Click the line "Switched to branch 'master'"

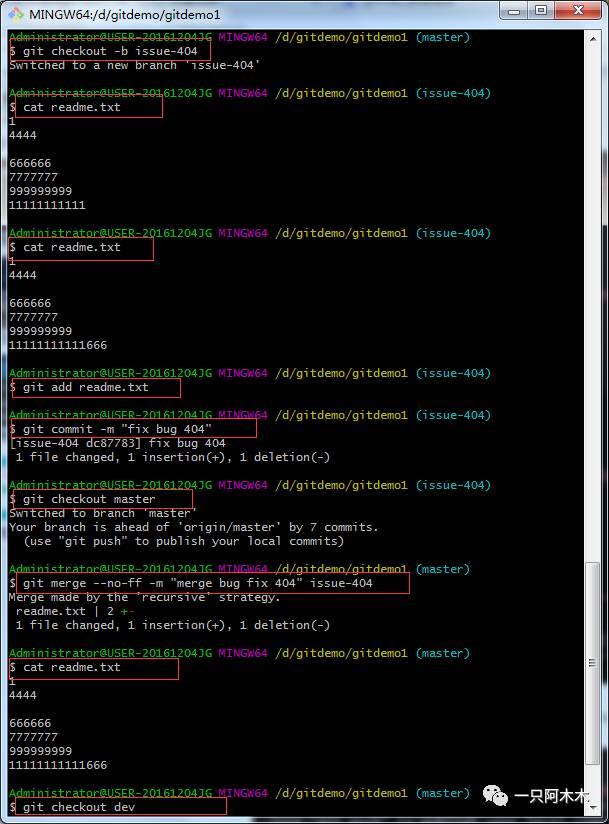(102, 513)
